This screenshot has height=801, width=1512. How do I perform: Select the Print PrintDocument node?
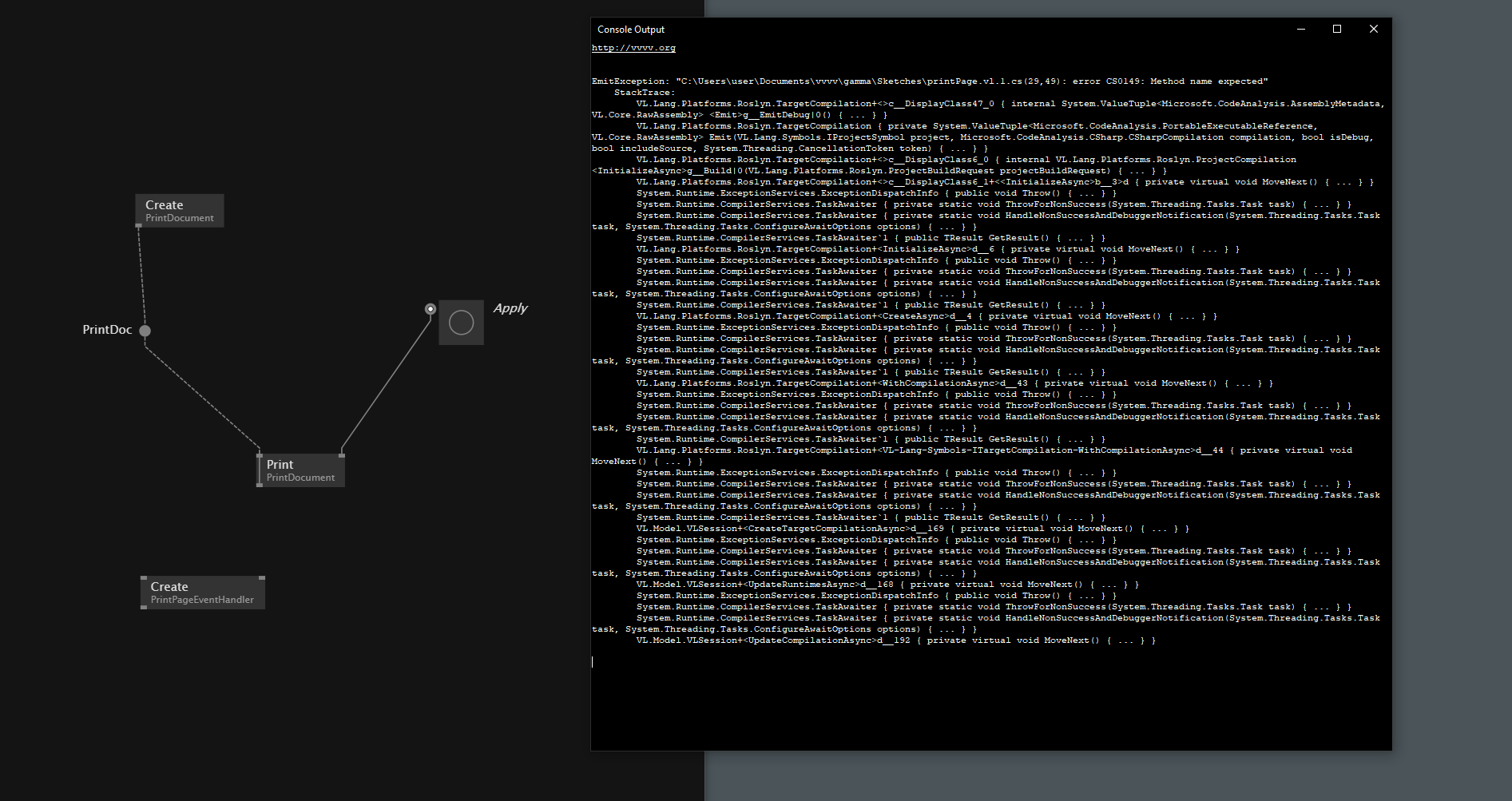[x=301, y=470]
